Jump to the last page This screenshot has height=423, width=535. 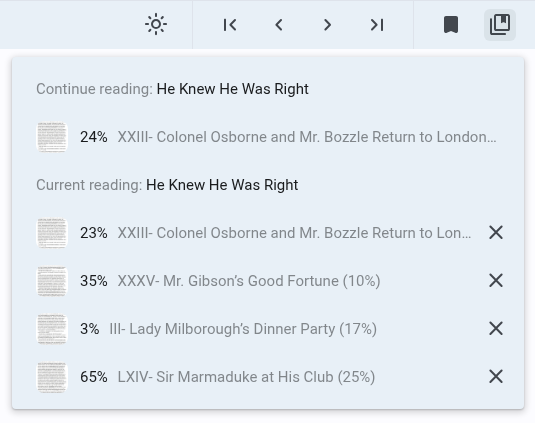pos(377,25)
